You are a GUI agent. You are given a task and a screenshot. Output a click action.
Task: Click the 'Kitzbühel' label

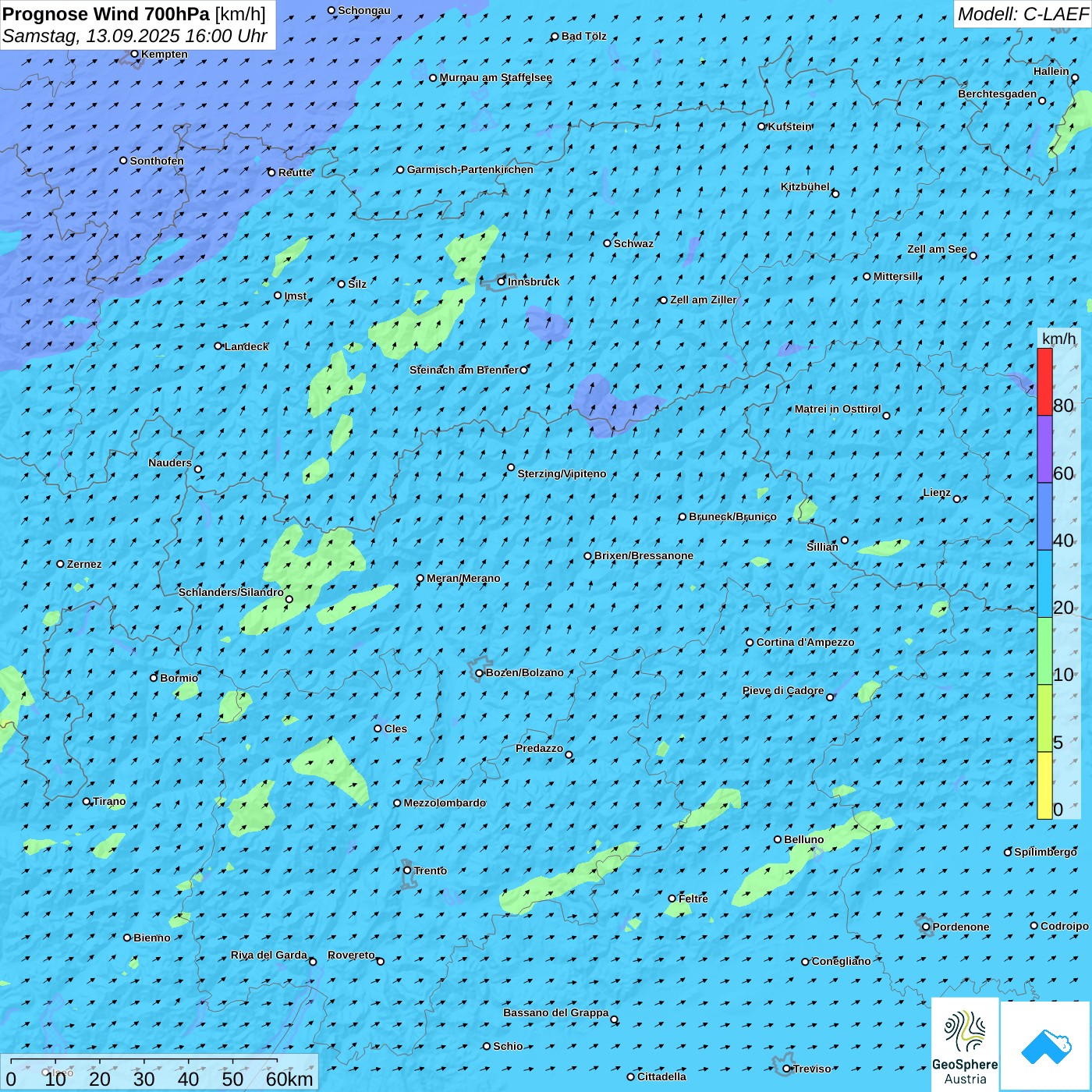(x=805, y=186)
